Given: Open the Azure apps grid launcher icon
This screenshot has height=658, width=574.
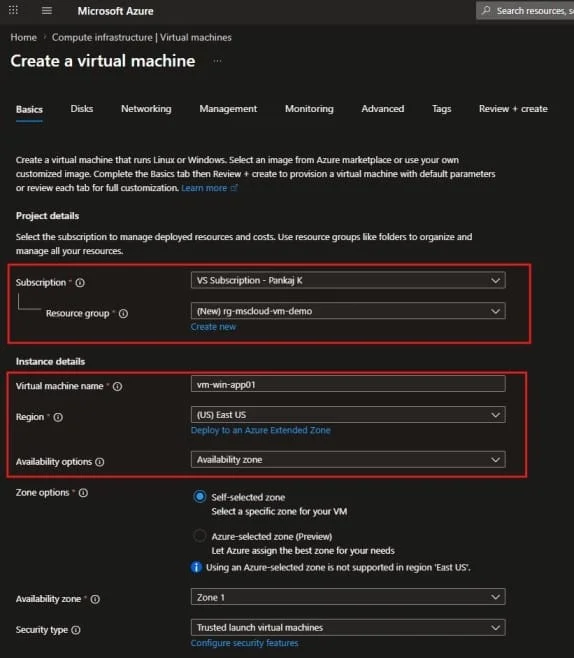Looking at the screenshot, I should [13, 10].
